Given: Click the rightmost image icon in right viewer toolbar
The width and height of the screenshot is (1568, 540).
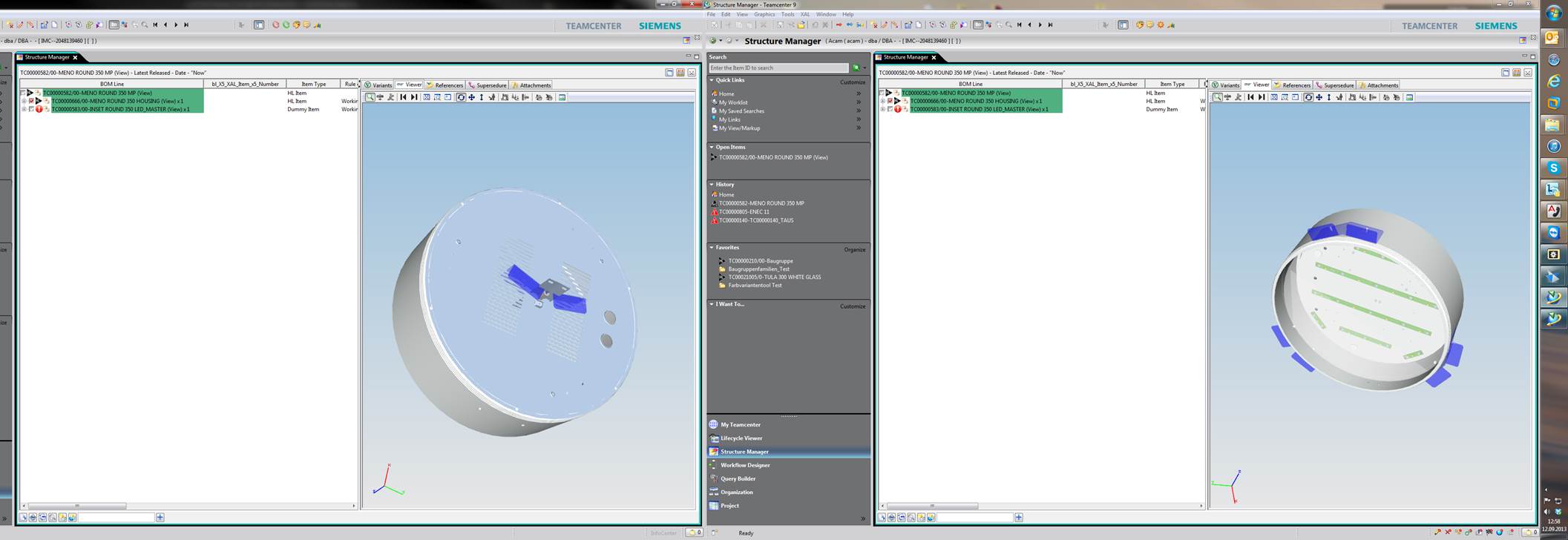Looking at the screenshot, I should [1409, 97].
